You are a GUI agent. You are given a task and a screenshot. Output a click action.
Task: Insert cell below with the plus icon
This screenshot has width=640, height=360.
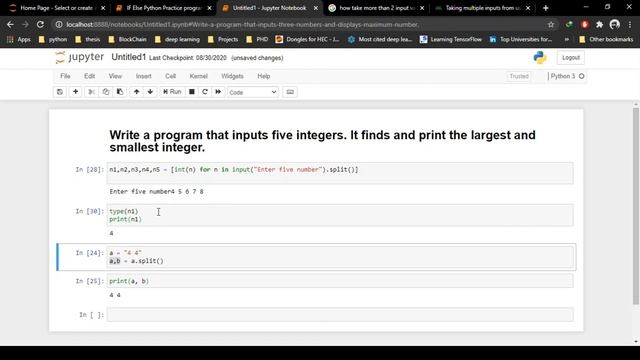pos(76,92)
